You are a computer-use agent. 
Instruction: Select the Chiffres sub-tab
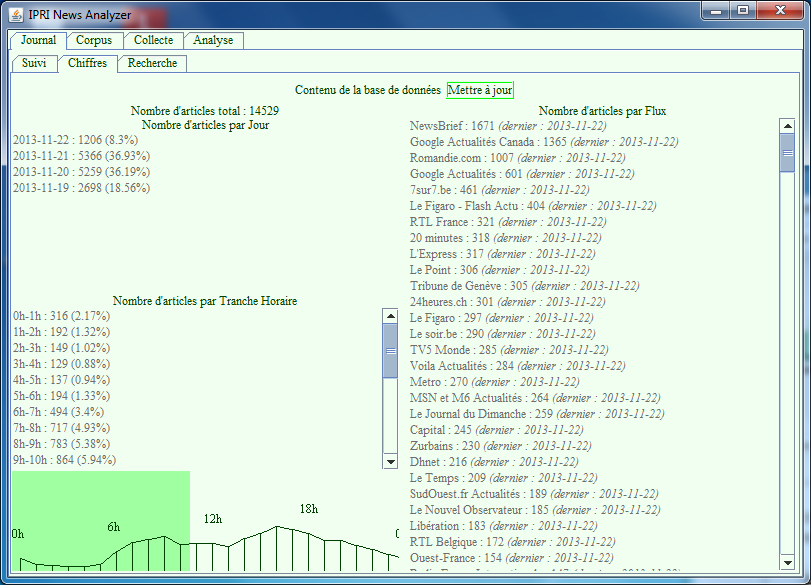coord(87,63)
